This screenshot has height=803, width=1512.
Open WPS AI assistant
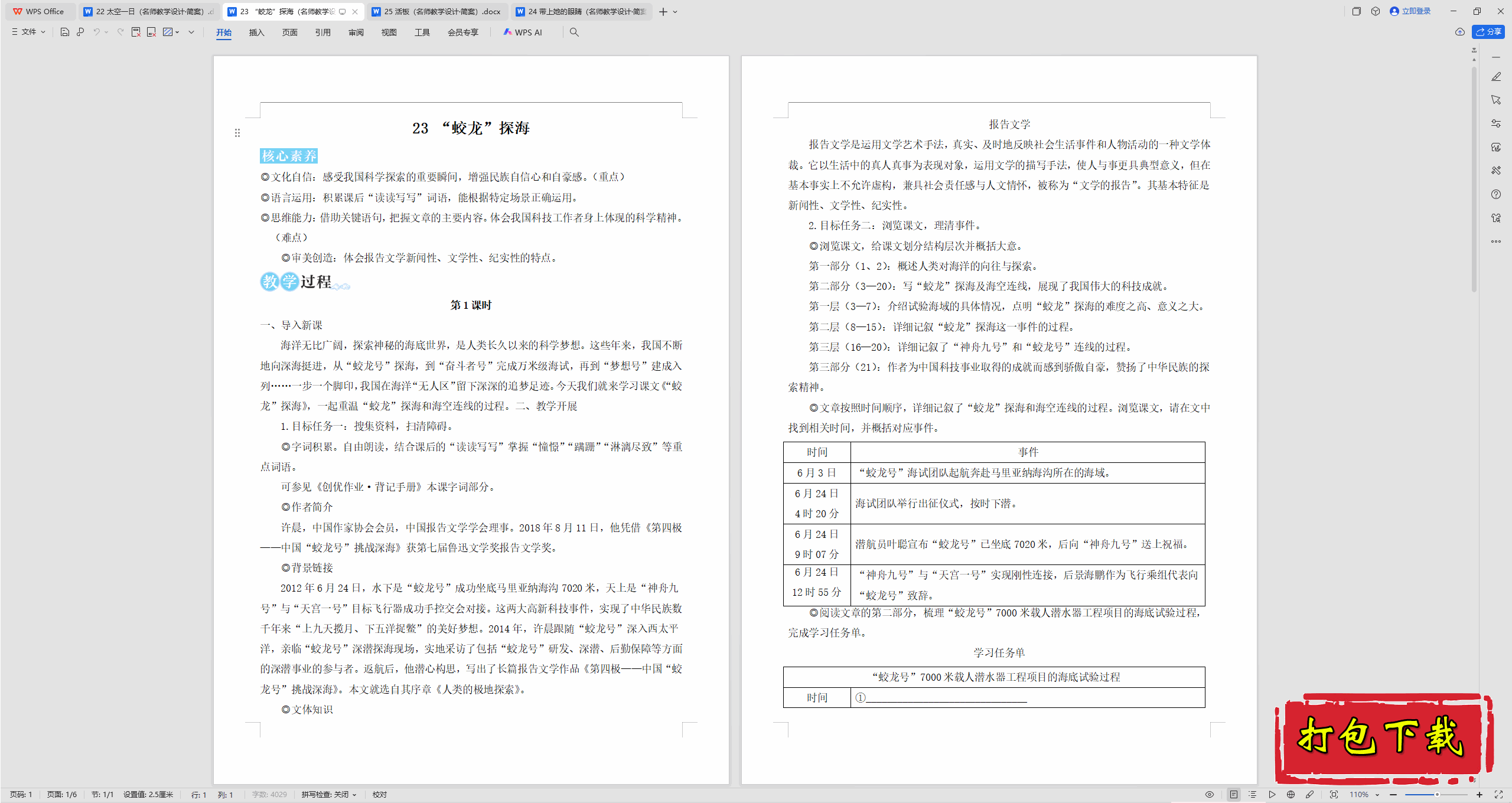click(x=523, y=32)
